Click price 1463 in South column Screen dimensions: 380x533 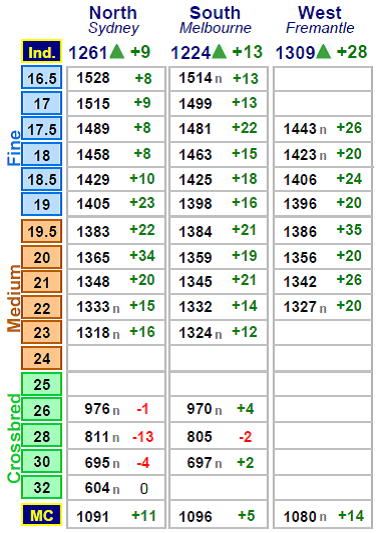pos(195,155)
